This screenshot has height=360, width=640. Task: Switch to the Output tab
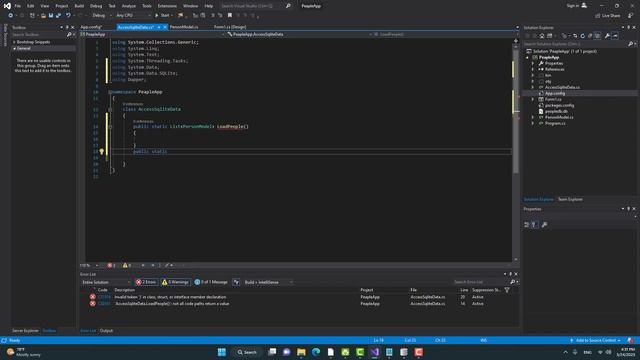coord(106,331)
